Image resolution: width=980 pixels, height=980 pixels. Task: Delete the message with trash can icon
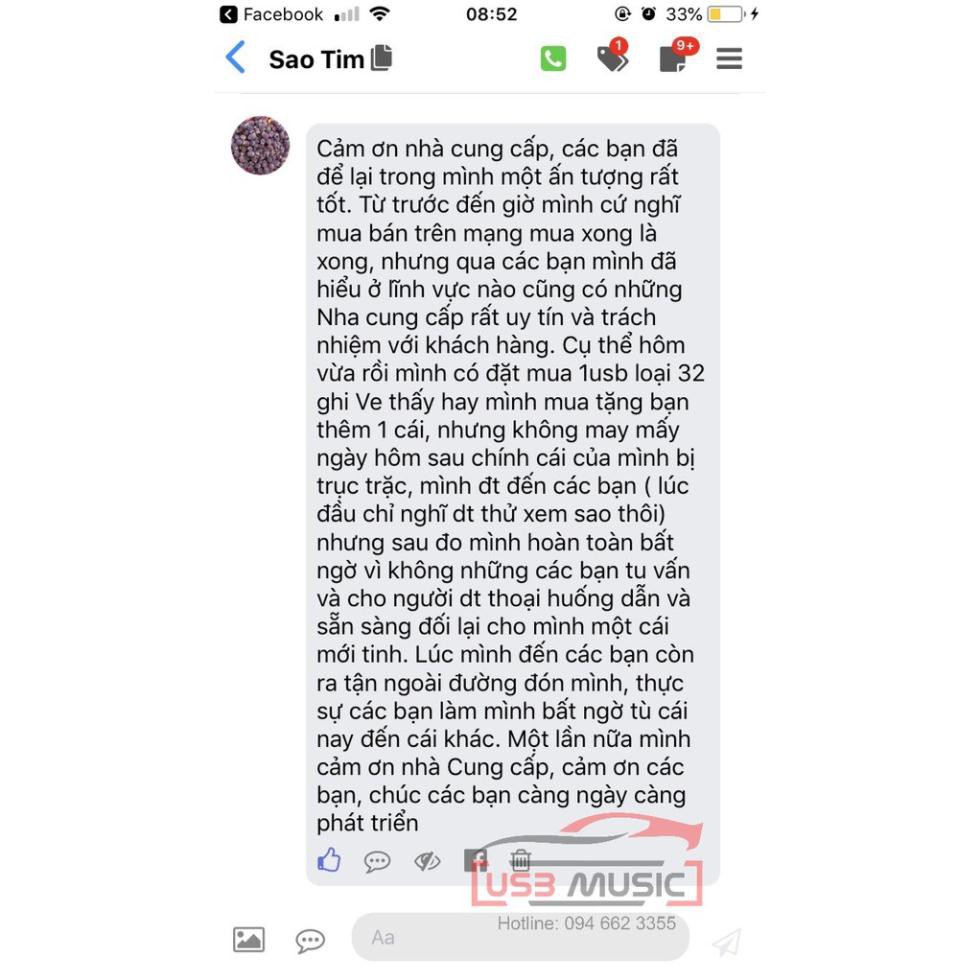pyautogui.click(x=520, y=860)
